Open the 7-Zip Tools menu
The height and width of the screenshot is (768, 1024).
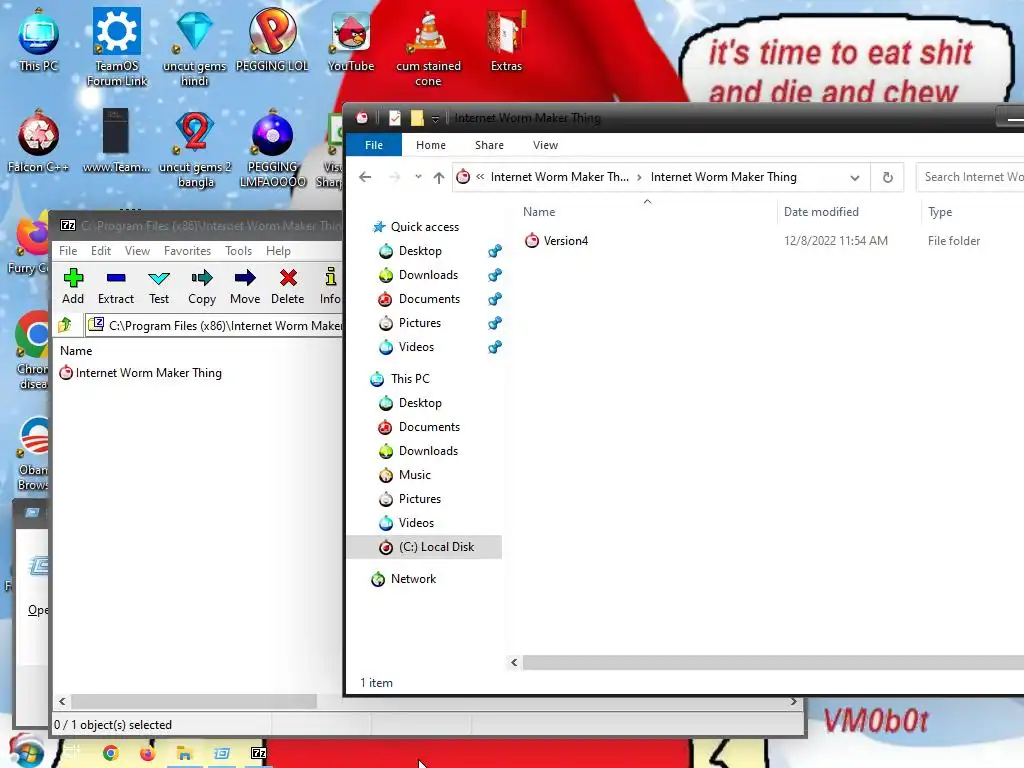click(x=238, y=251)
